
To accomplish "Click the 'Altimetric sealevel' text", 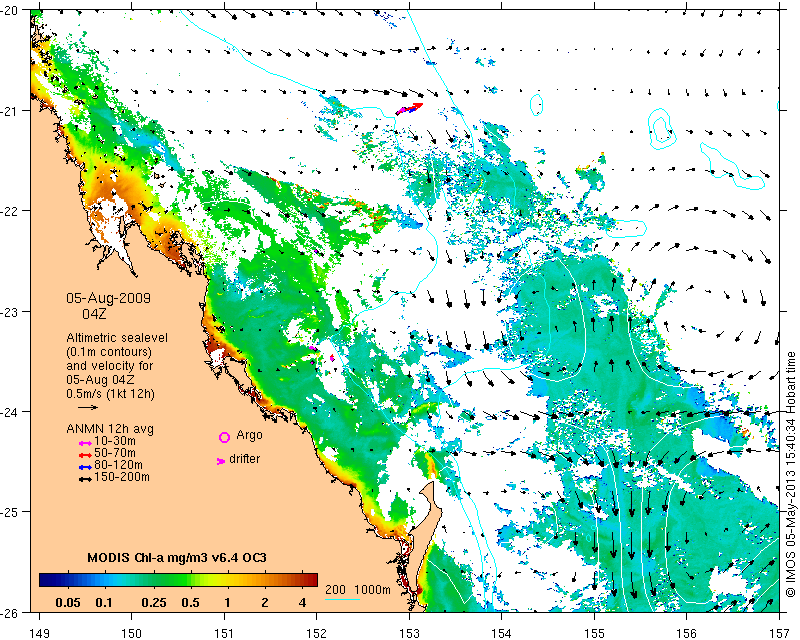I will (117, 338).
